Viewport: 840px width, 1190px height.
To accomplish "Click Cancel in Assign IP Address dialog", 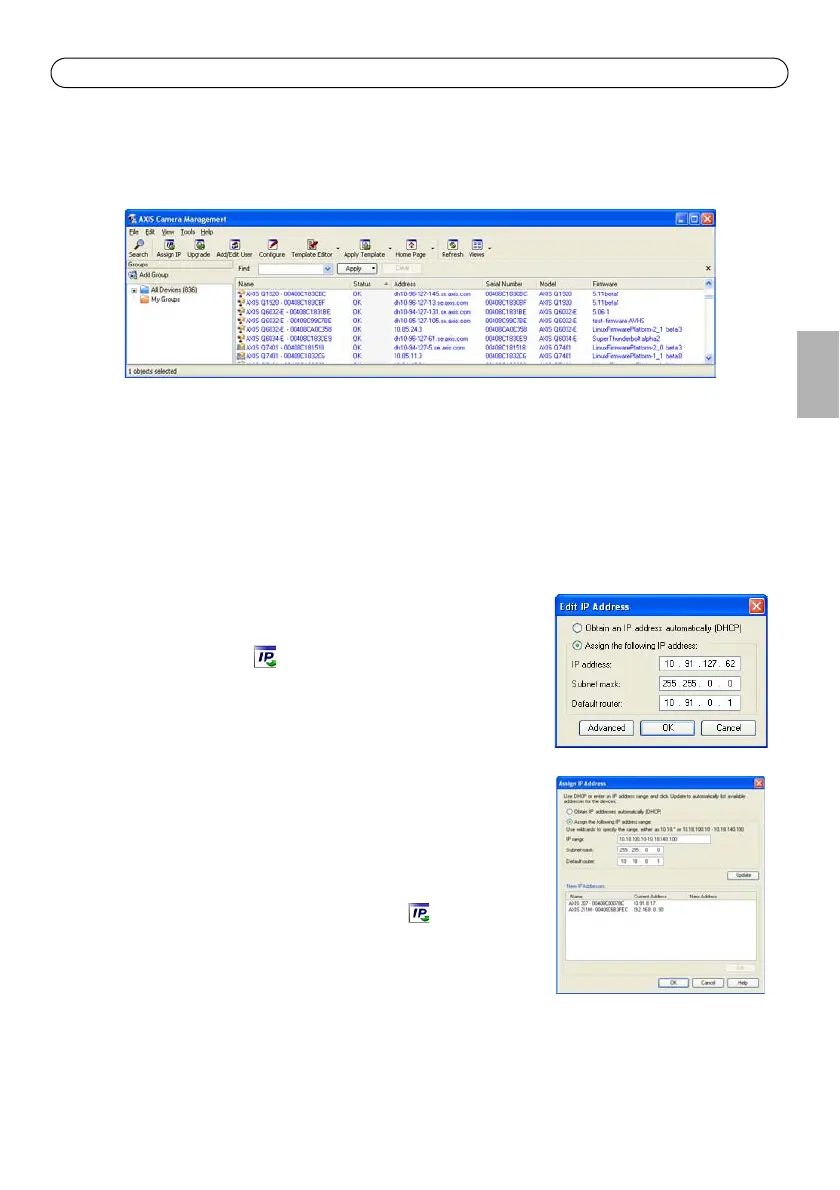I will pos(708,983).
